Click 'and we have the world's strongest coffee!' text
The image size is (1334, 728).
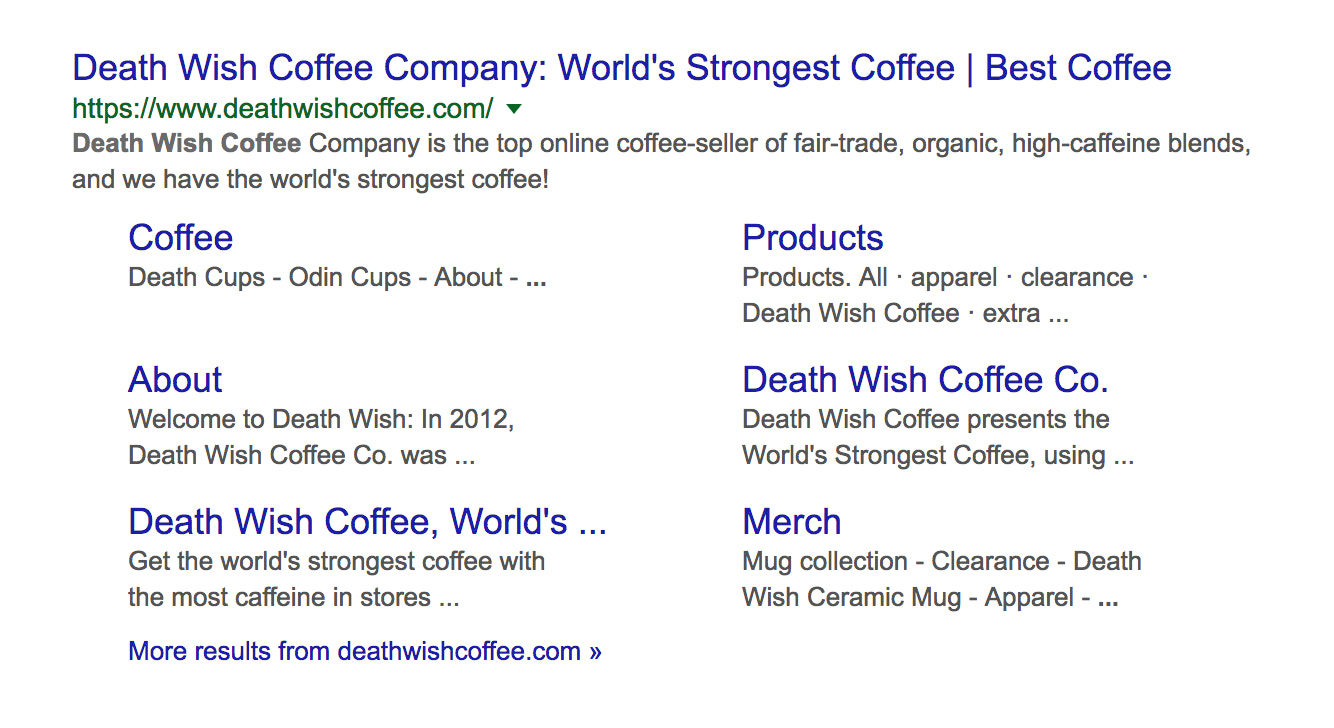(x=311, y=182)
